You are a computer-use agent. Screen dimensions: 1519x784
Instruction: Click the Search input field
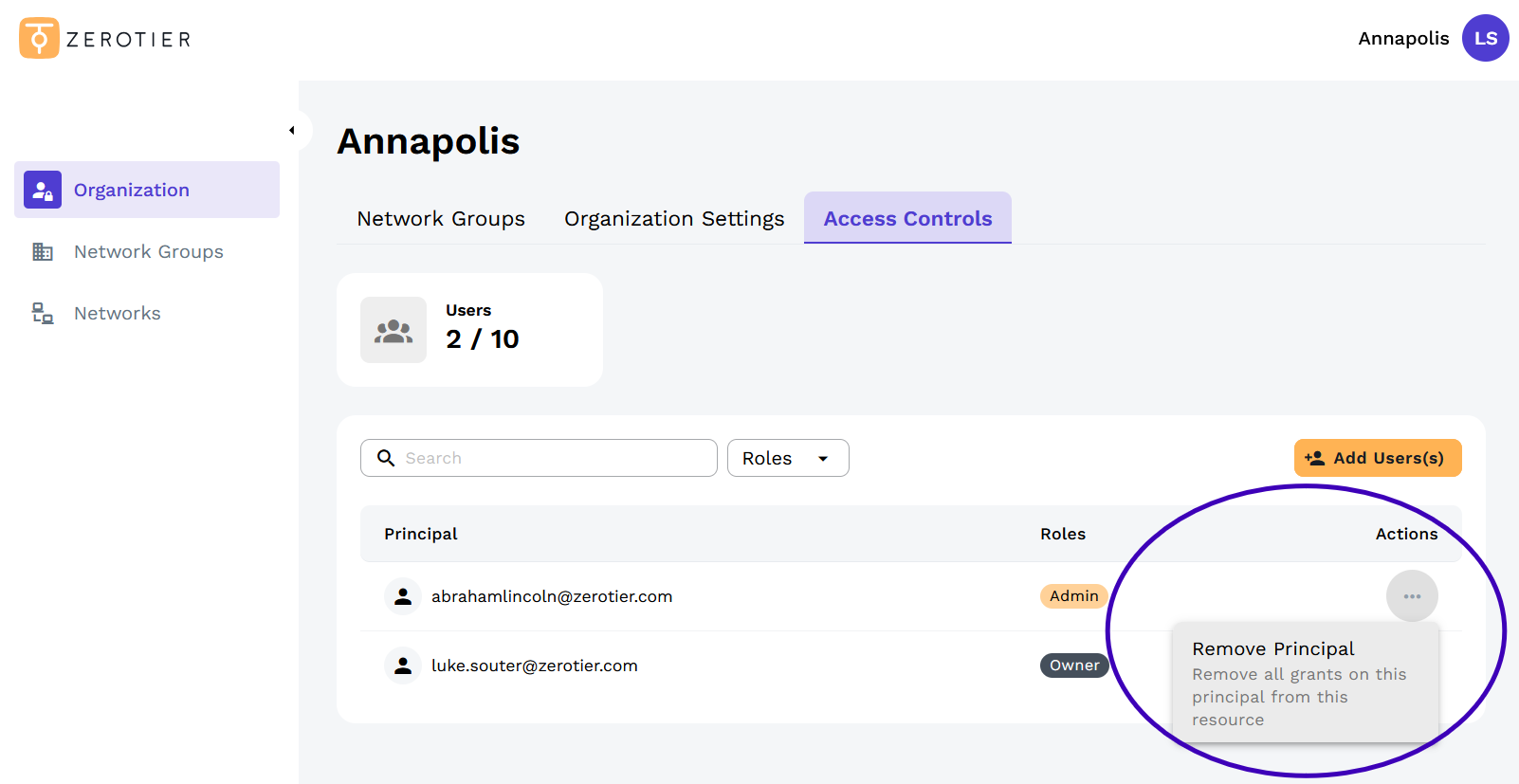555,458
